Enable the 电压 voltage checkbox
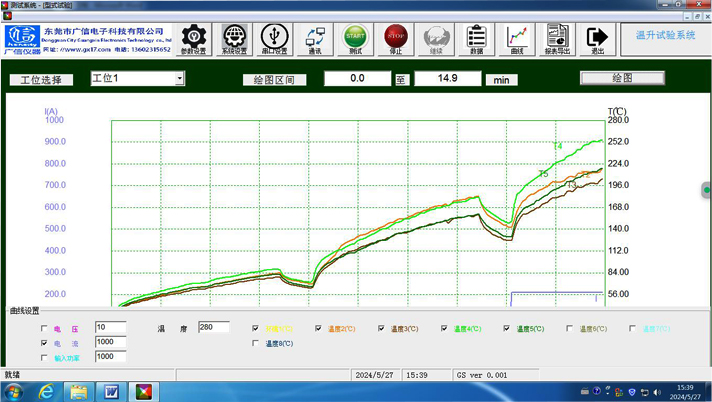Image resolution: width=712 pixels, height=402 pixels. pos(44,329)
